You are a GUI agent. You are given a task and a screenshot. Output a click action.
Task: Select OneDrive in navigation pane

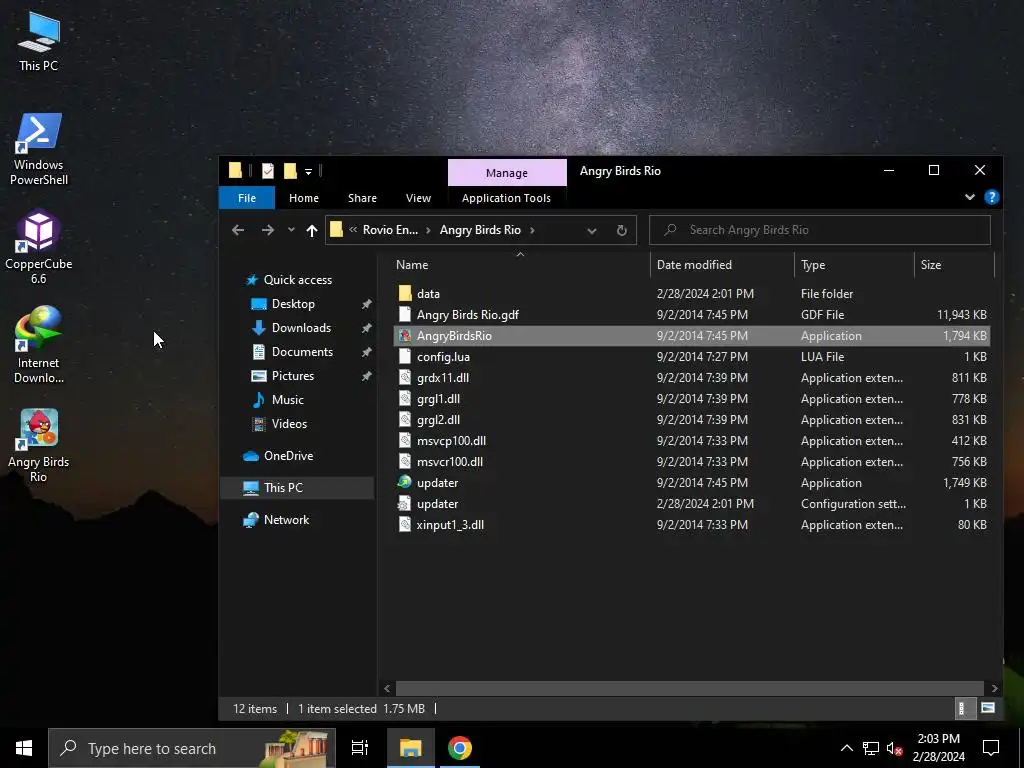tap(288, 456)
